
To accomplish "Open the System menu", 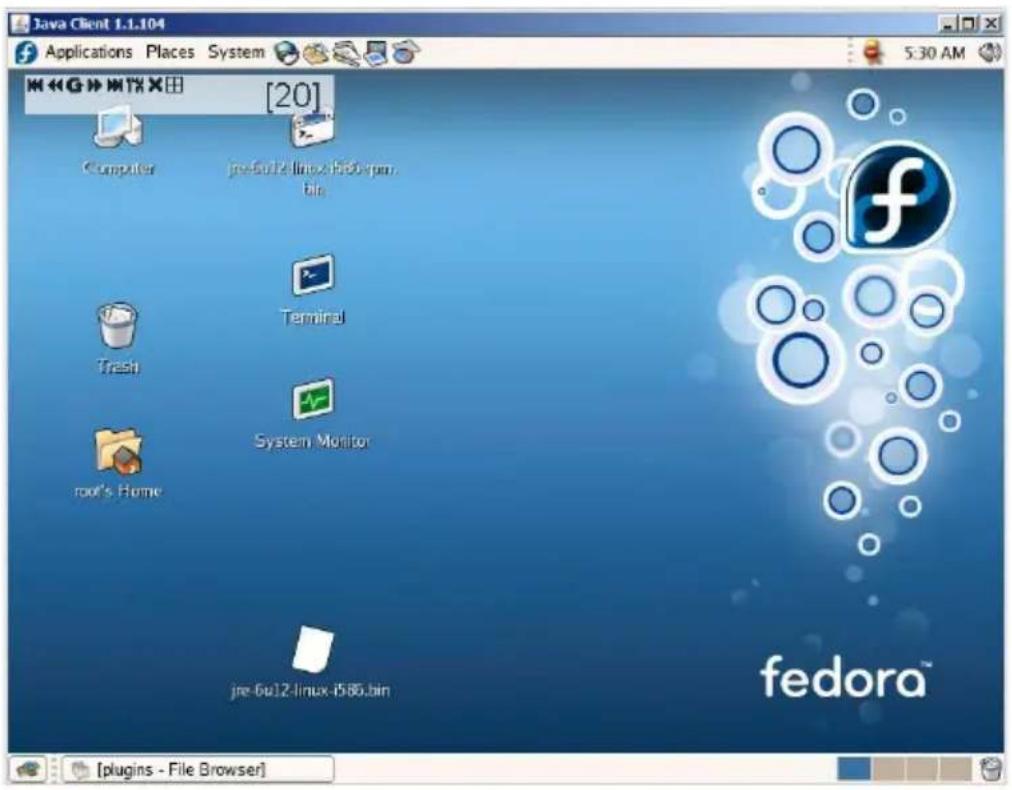I will 236,52.
